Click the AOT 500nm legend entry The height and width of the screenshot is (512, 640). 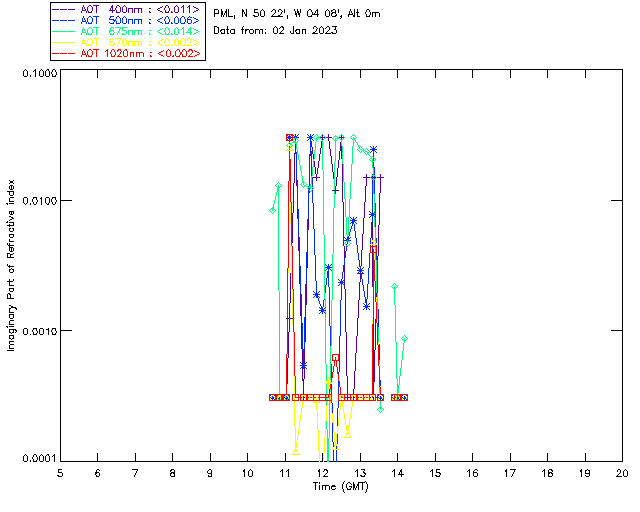coord(126,20)
